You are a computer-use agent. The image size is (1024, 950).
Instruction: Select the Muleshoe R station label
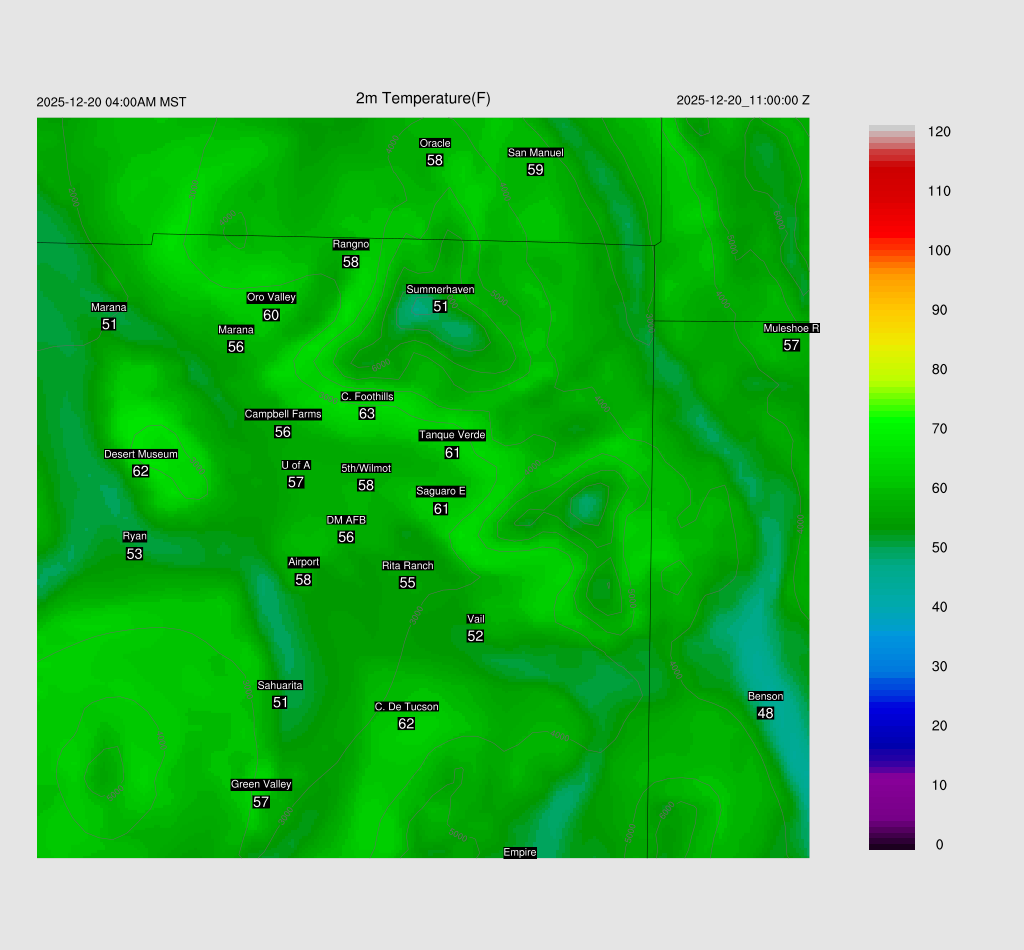(791, 328)
